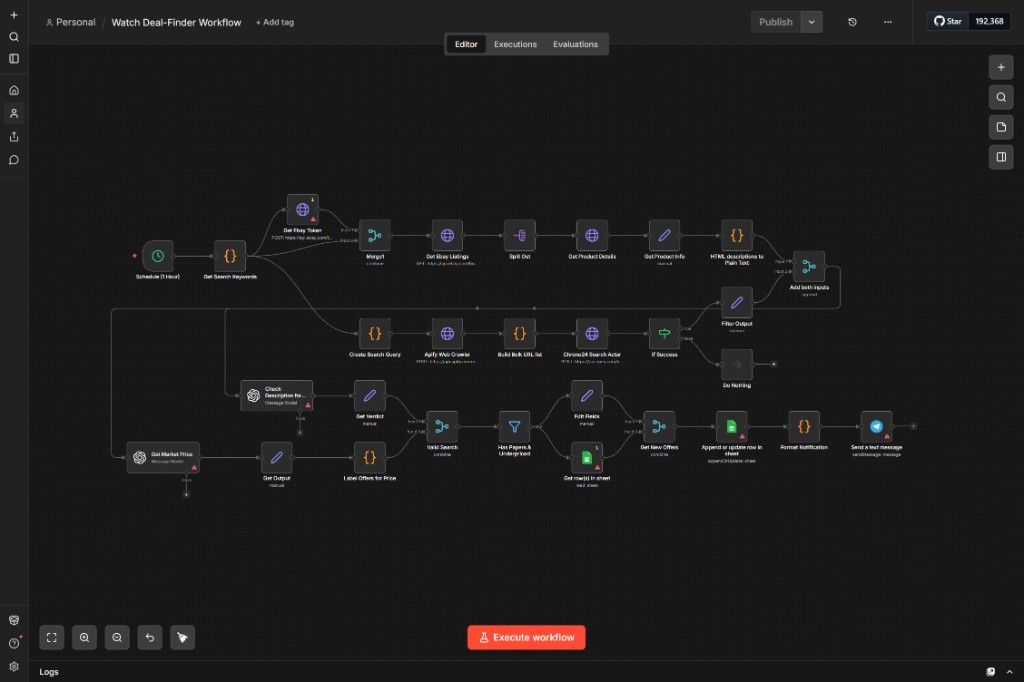Image resolution: width=1024 pixels, height=682 pixels.
Task: Select the Merge1 node
Action: (x=375, y=235)
